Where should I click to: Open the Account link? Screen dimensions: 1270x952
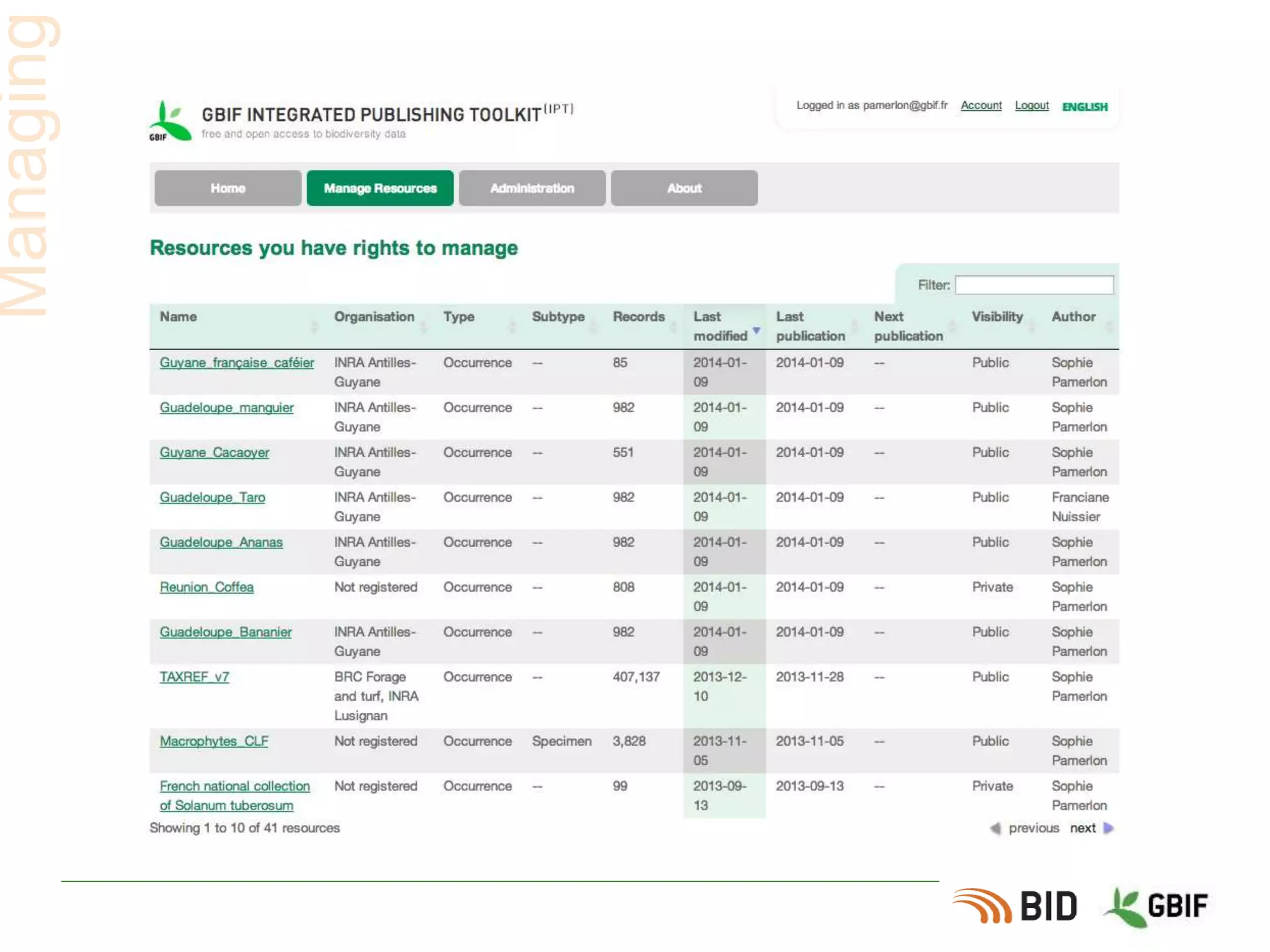coord(980,105)
